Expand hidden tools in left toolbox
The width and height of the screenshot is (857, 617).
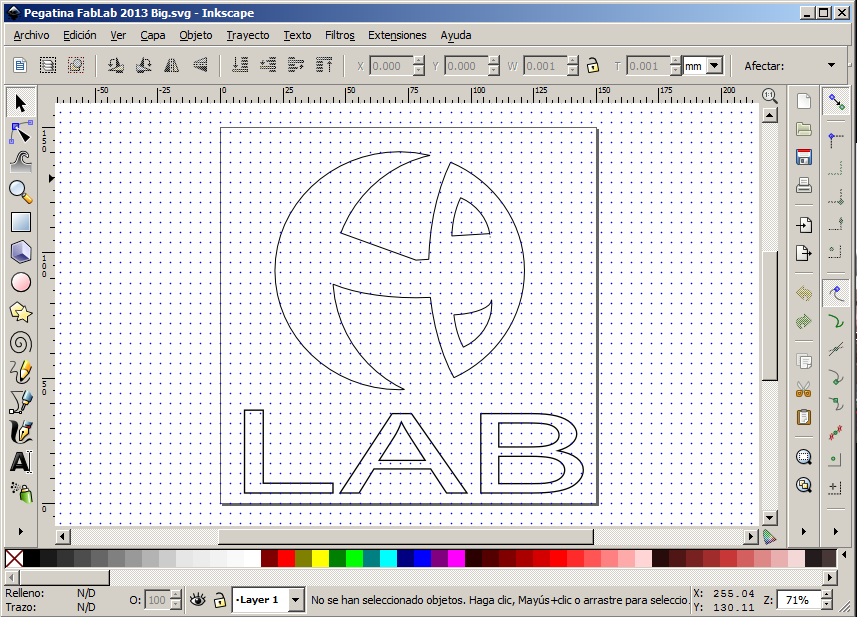click(x=21, y=531)
